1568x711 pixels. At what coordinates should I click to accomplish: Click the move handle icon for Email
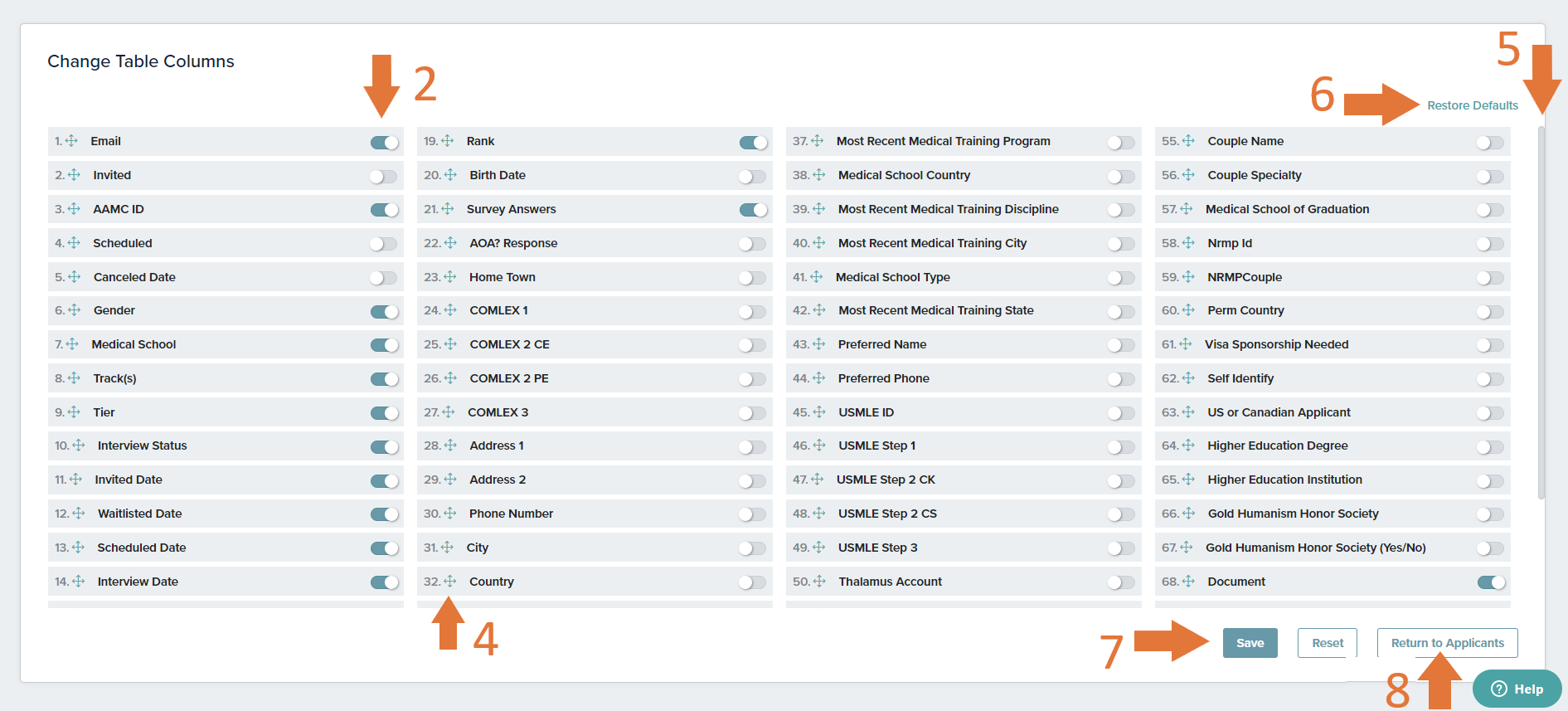pyautogui.click(x=71, y=141)
